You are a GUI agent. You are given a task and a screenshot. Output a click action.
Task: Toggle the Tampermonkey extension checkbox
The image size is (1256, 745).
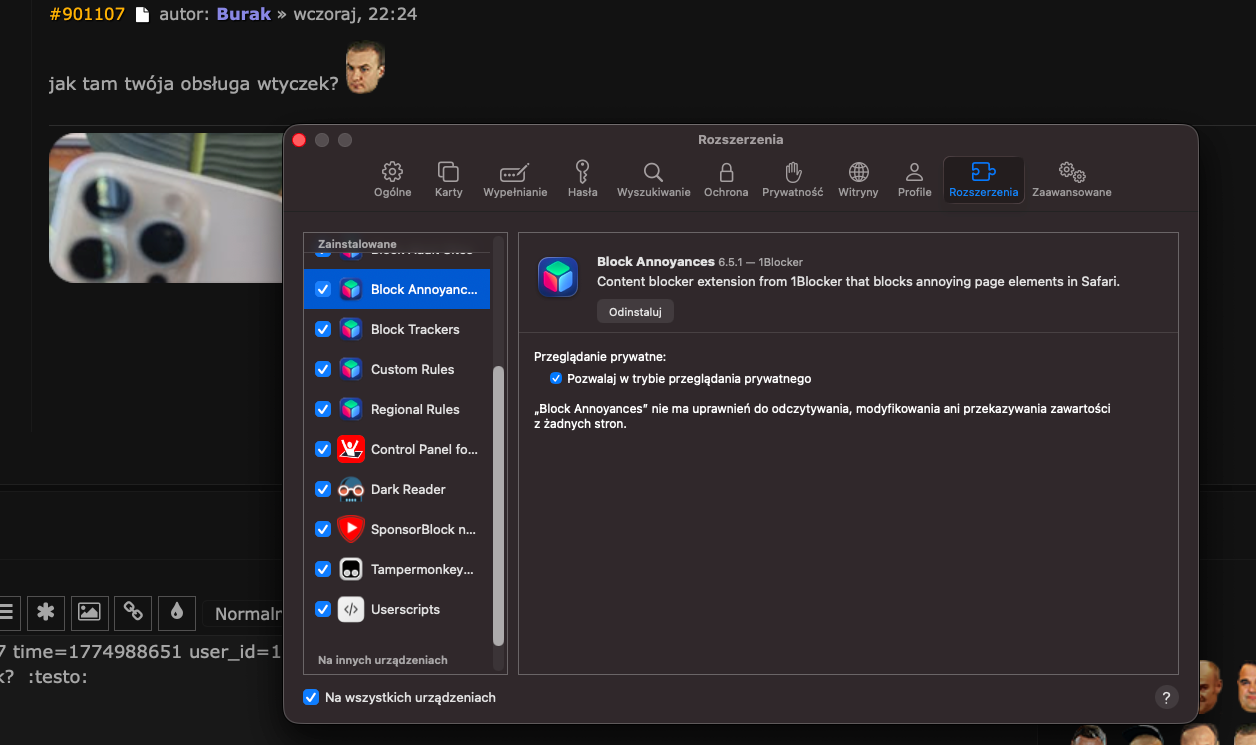(x=323, y=569)
